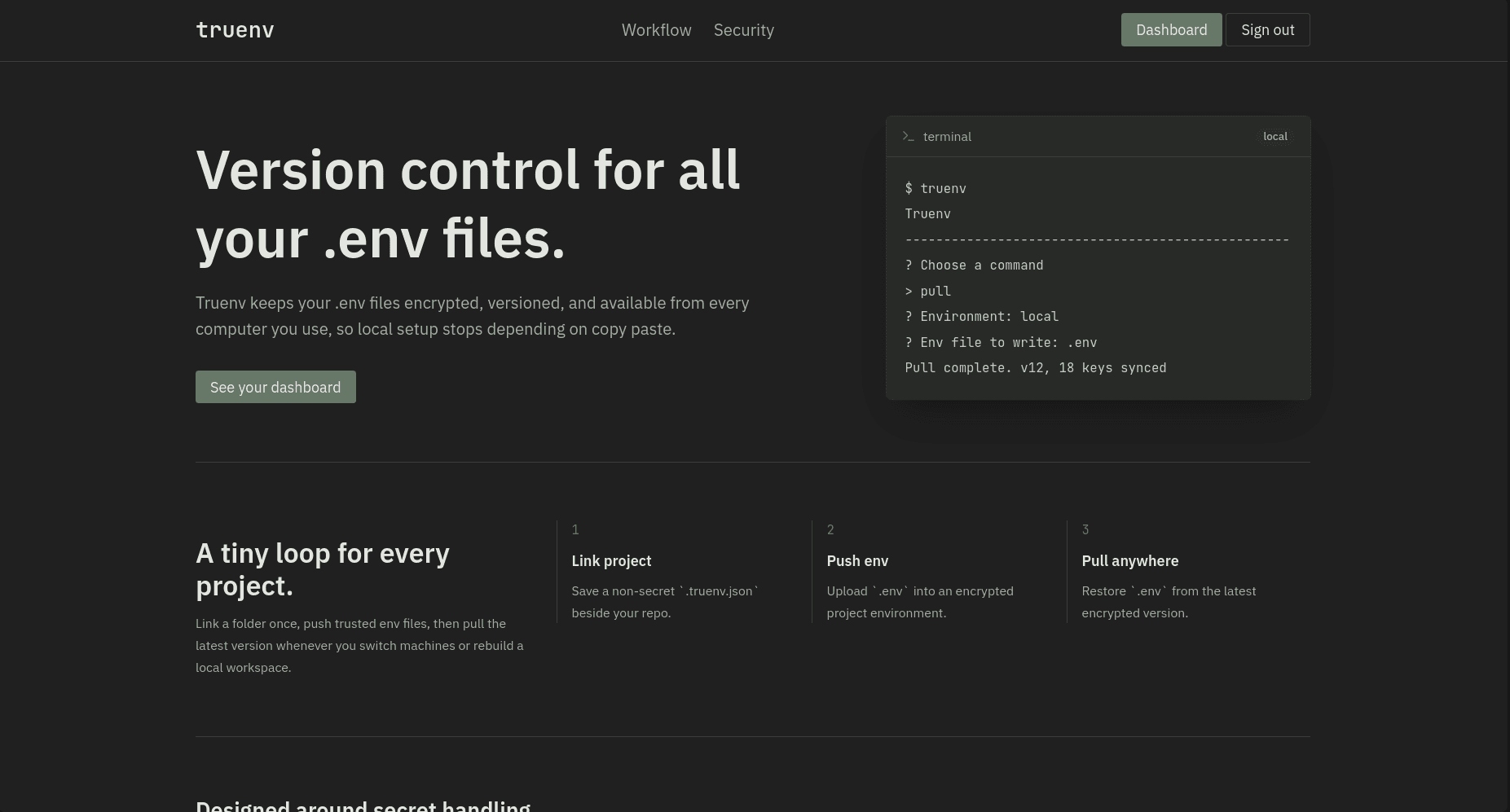Click step number 1
1510x812 pixels.
575,529
